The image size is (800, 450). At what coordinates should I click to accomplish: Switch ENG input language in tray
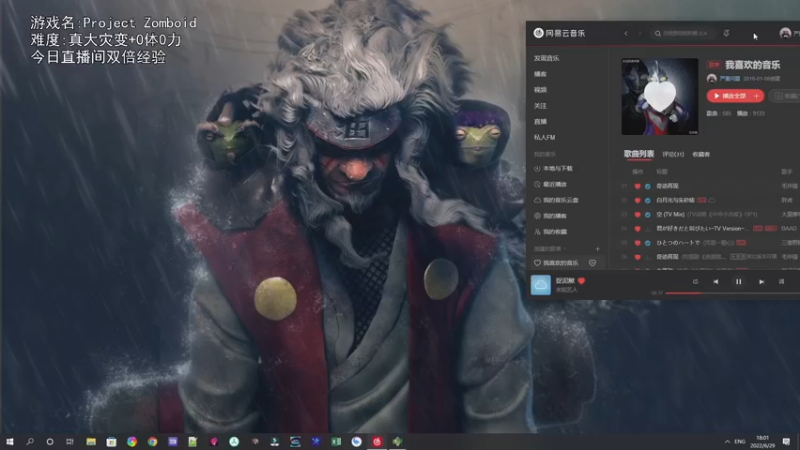[740, 442]
